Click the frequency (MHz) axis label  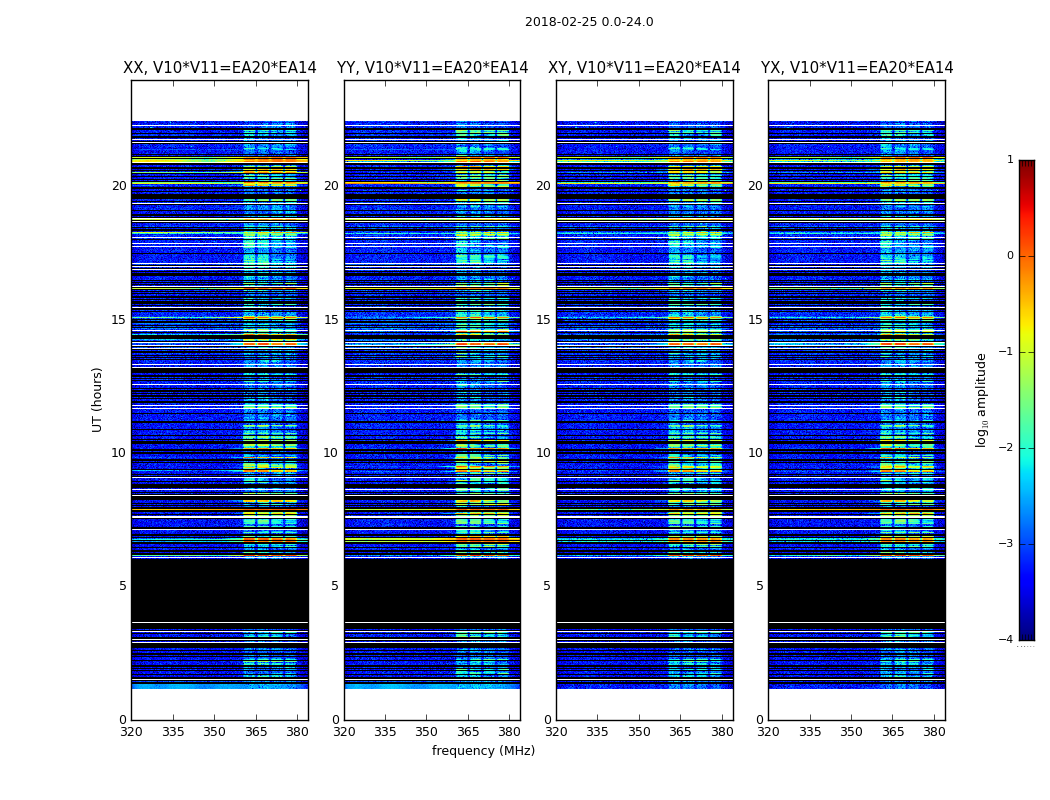483,750
